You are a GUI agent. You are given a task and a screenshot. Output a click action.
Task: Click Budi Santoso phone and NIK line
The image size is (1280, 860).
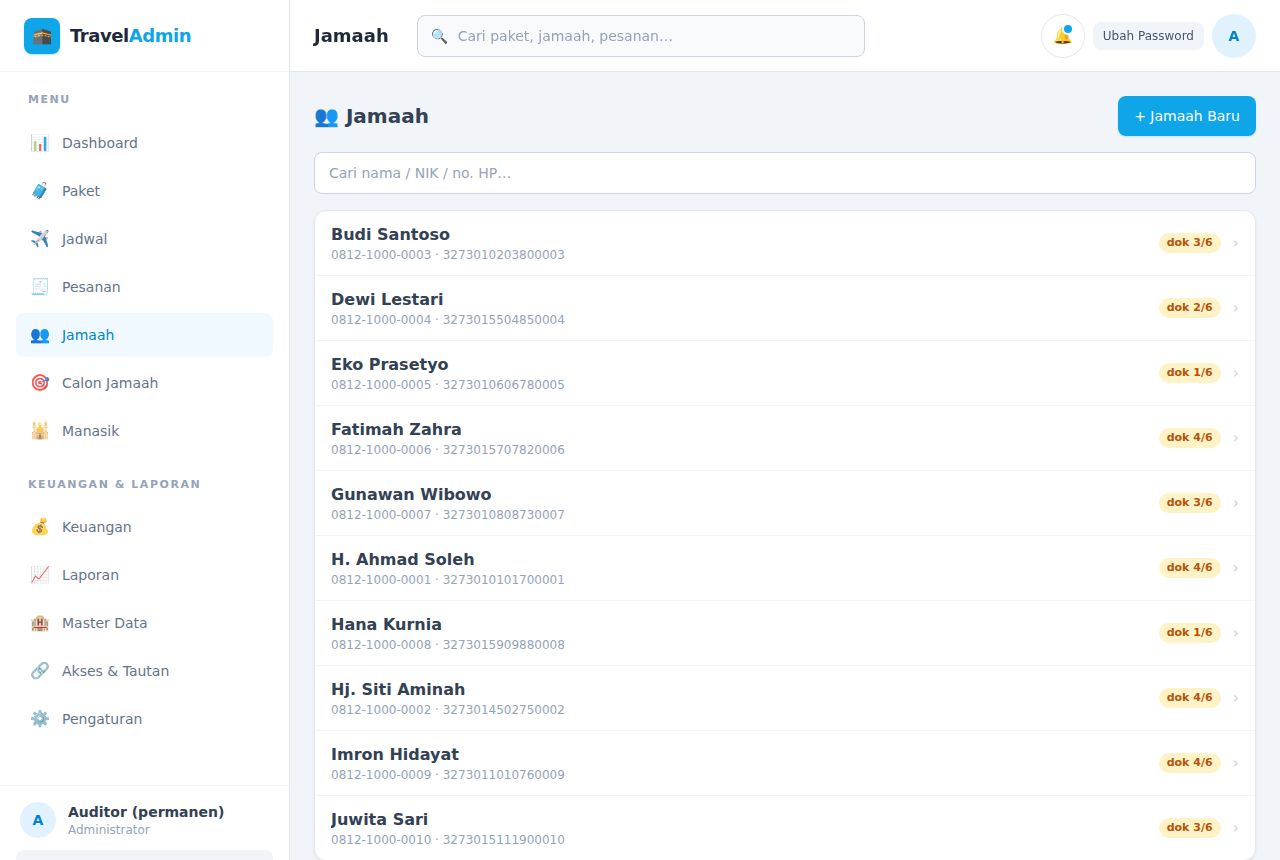448,255
